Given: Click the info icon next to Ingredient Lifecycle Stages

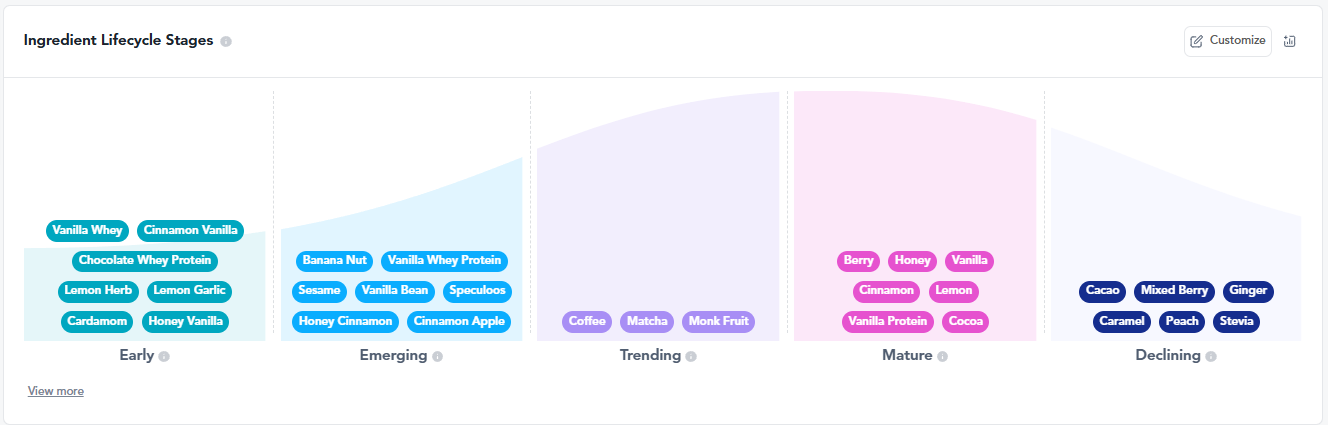Looking at the screenshot, I should click(x=226, y=42).
